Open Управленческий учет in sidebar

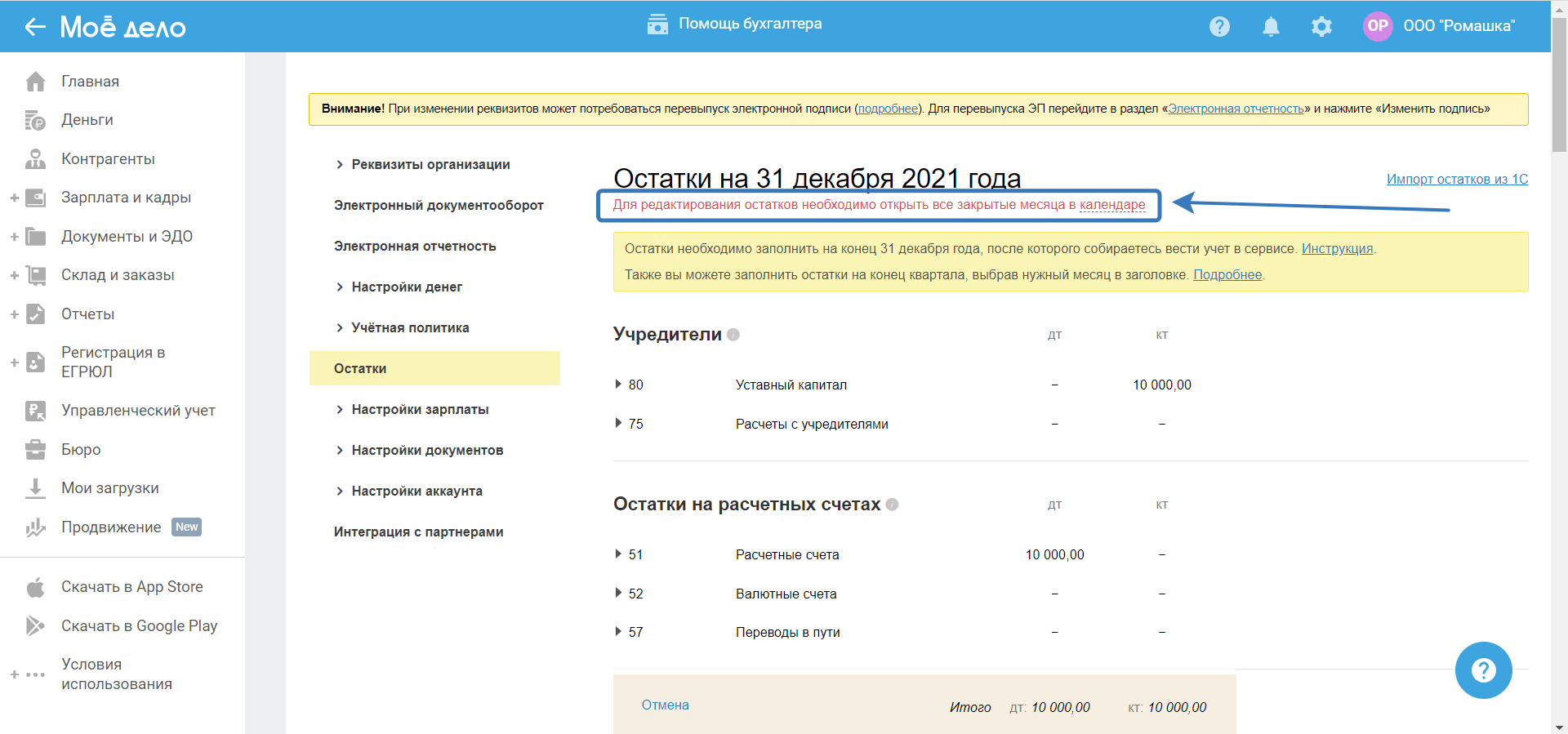(x=138, y=411)
